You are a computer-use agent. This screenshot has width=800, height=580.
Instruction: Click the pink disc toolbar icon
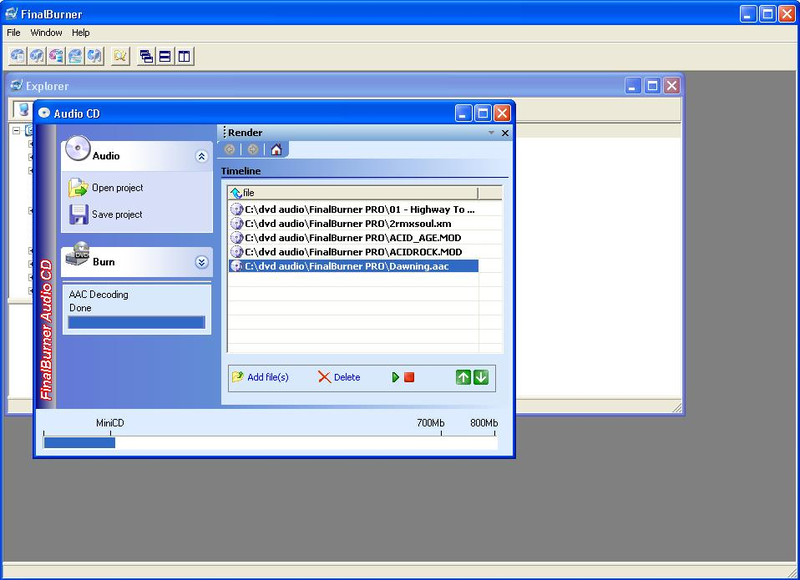(x=56, y=56)
